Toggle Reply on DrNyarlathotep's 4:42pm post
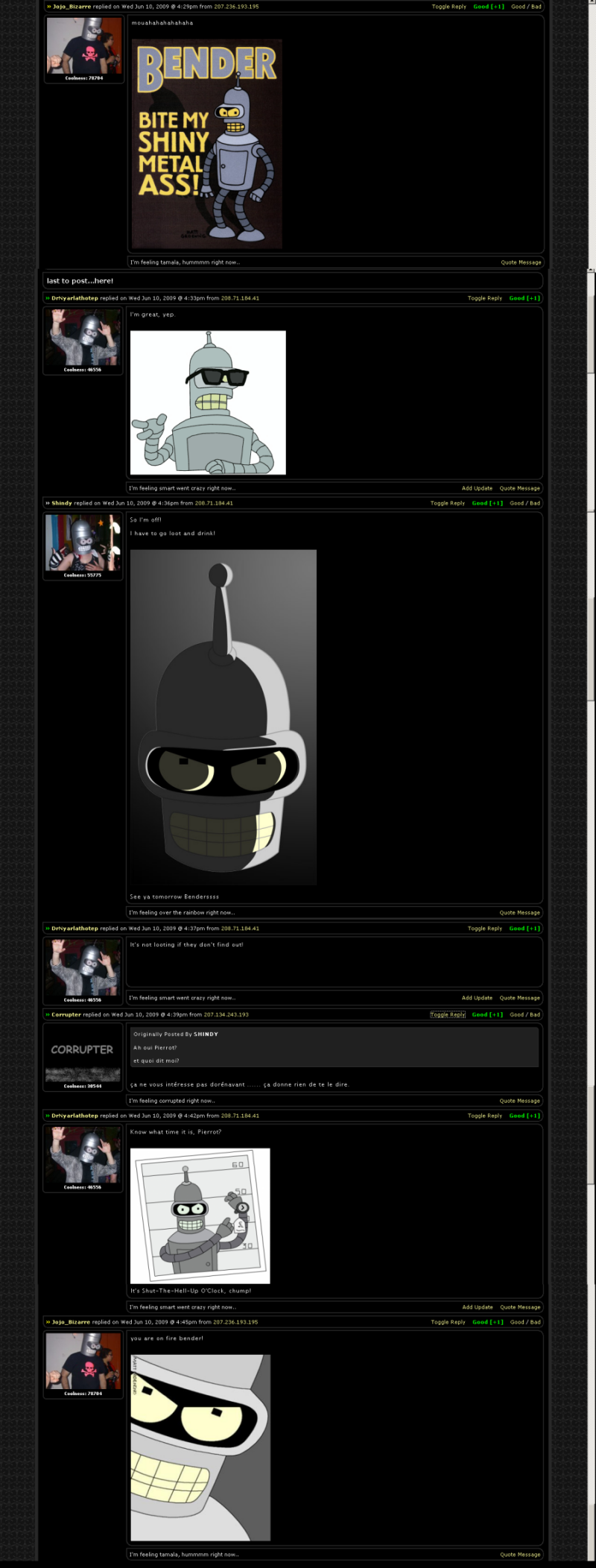This screenshot has width=596, height=1568. [484, 1116]
